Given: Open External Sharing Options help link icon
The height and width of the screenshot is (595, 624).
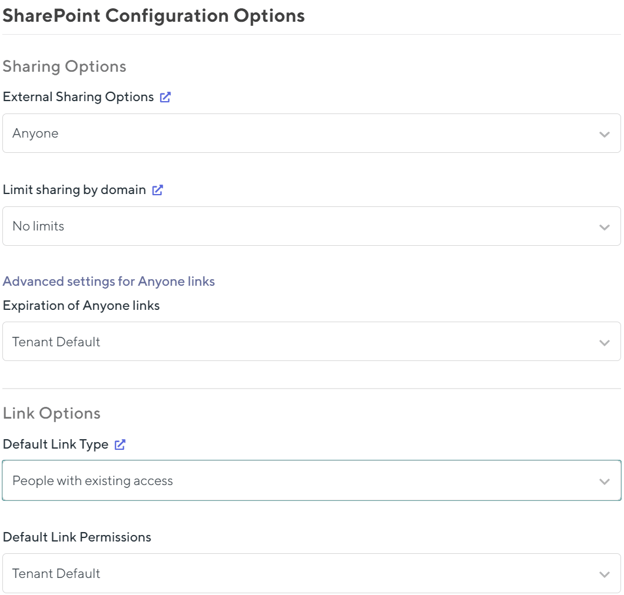Looking at the screenshot, I should click(x=165, y=97).
